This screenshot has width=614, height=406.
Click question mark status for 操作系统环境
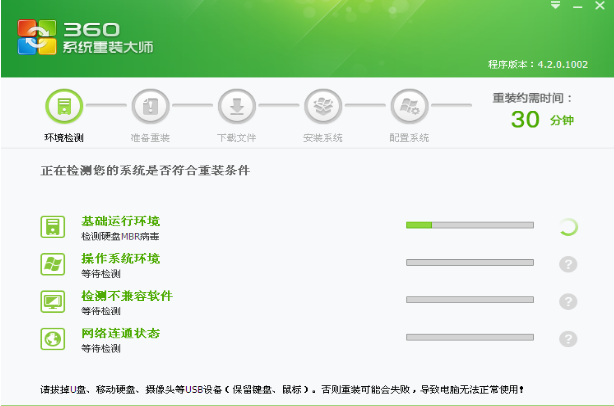(568, 264)
